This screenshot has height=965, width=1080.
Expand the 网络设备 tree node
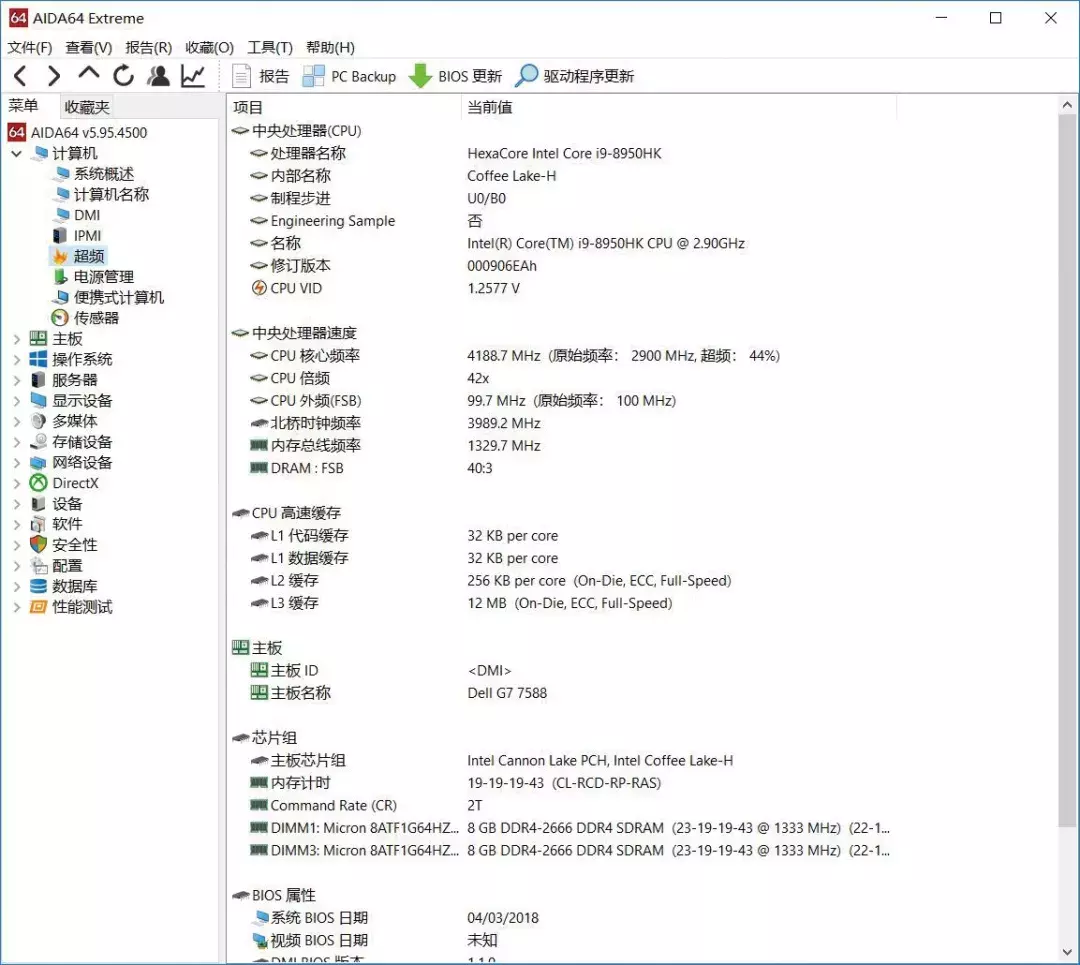click(17, 463)
